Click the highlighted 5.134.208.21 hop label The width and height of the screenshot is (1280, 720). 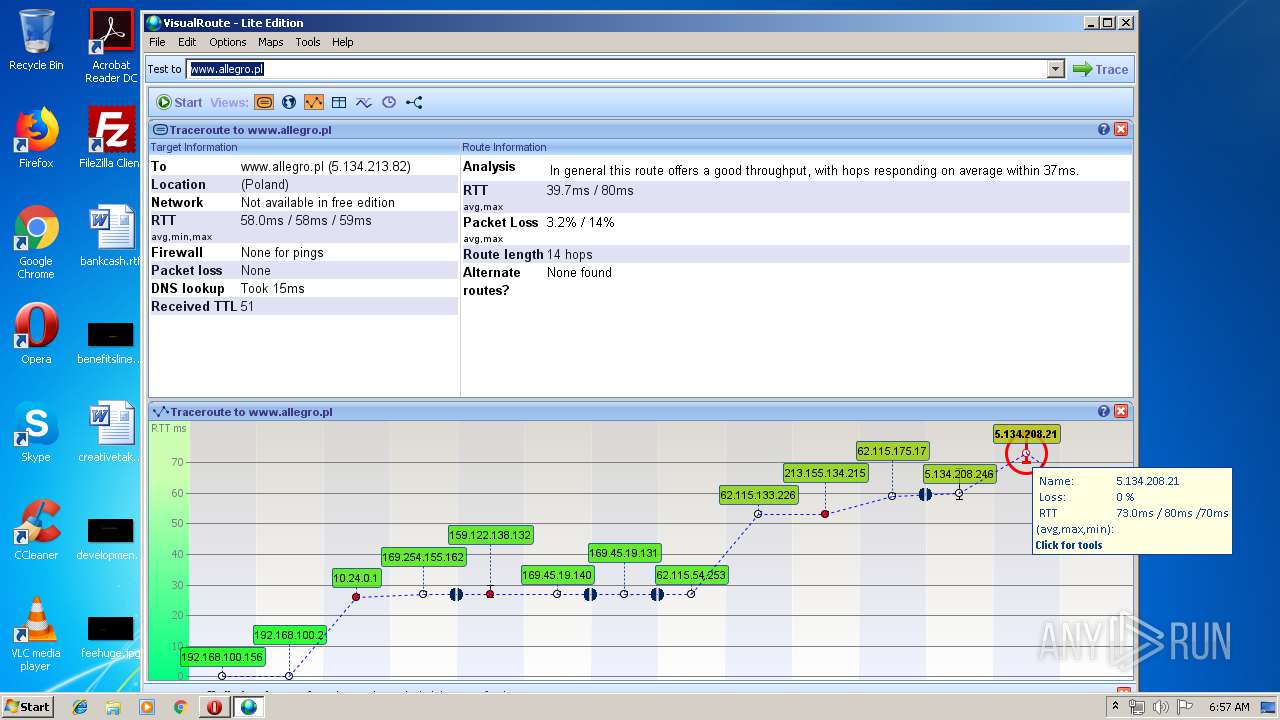tap(1026, 434)
